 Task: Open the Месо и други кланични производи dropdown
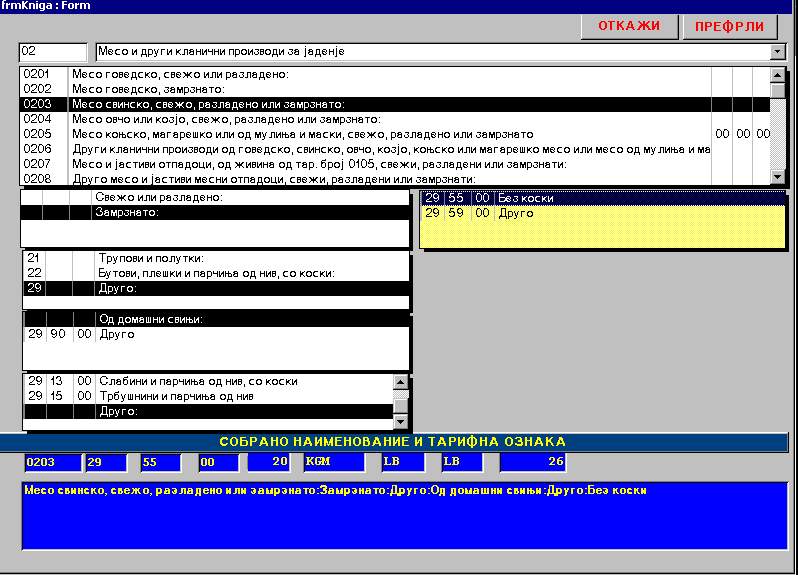pyautogui.click(x=778, y=52)
